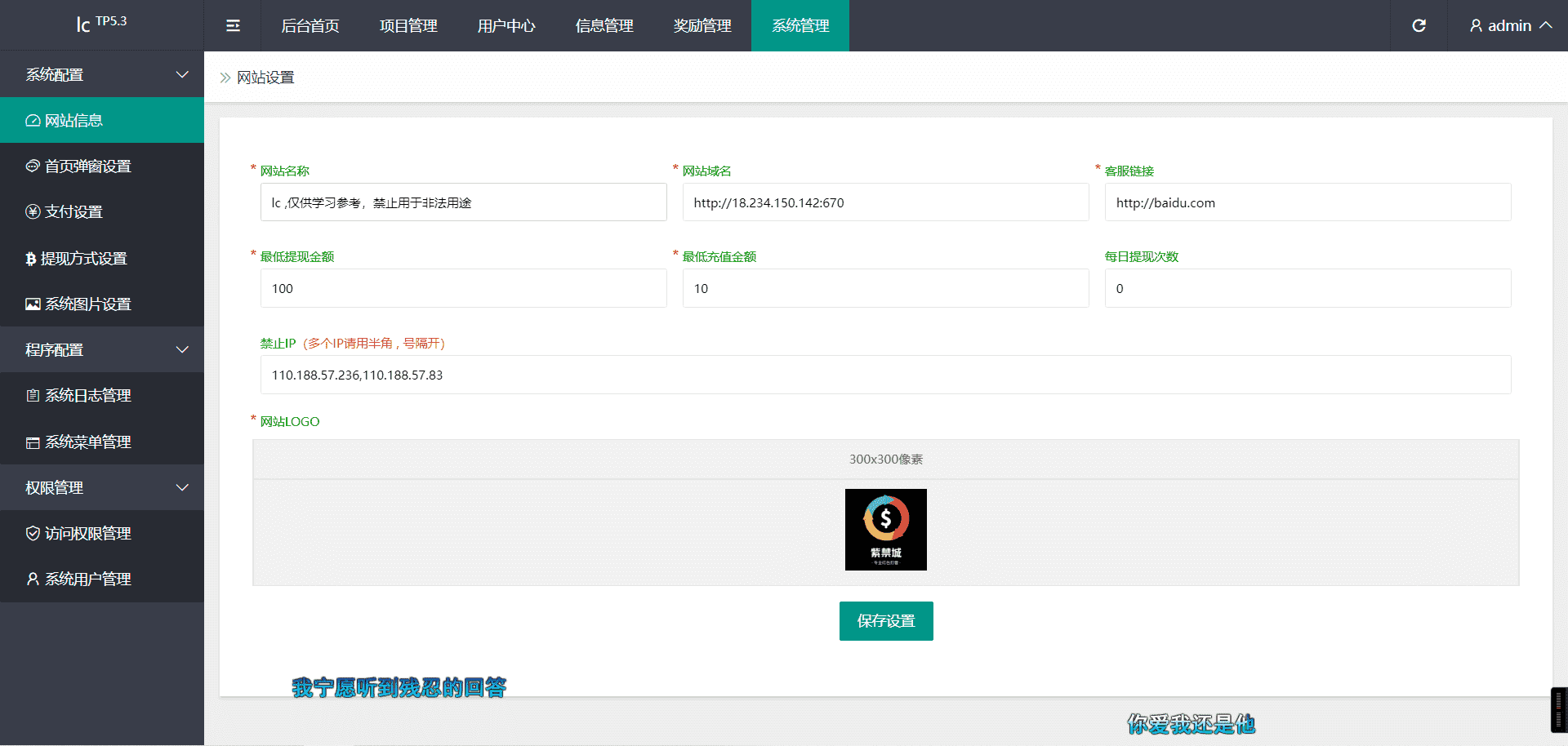Open the 用户中心 top tab

(x=506, y=26)
